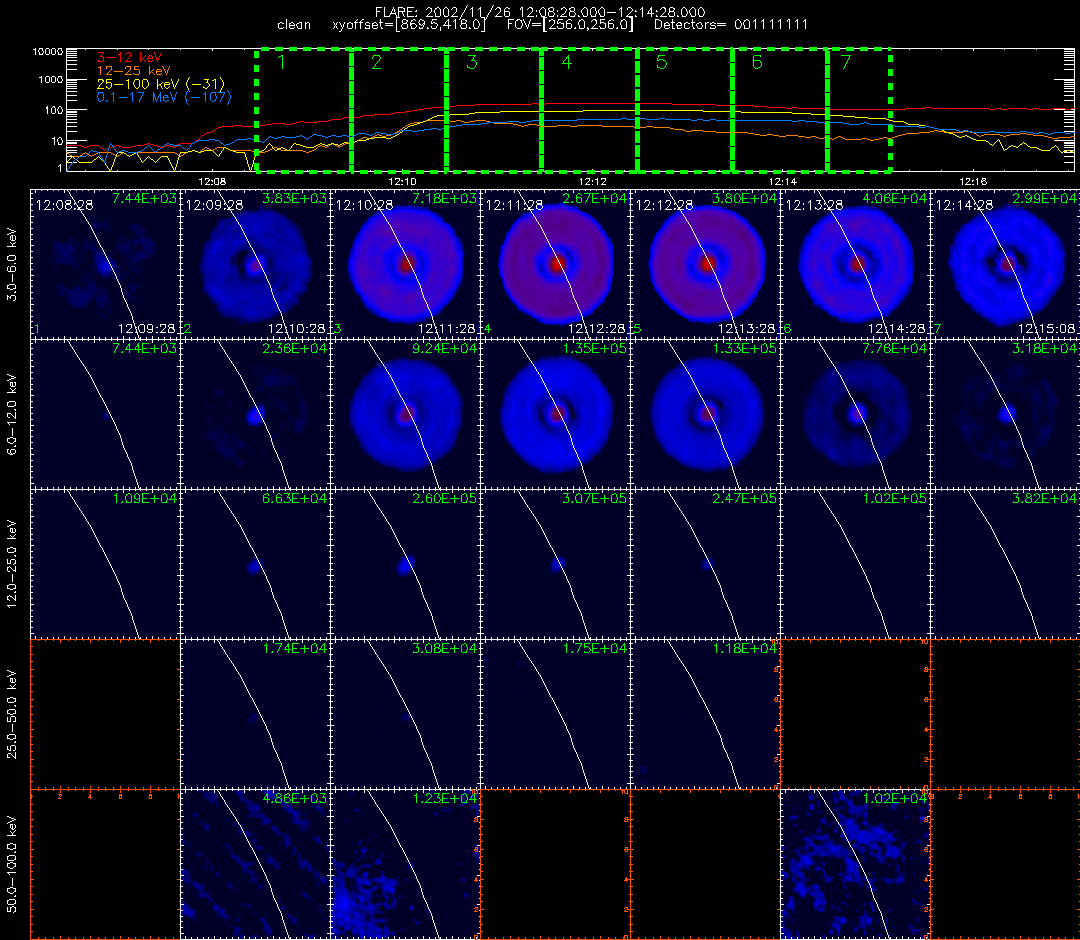This screenshot has width=1080, height=940.
Task: Open the 3-6 keV image starting 12:11:28
Action: pyautogui.click(x=555, y=264)
